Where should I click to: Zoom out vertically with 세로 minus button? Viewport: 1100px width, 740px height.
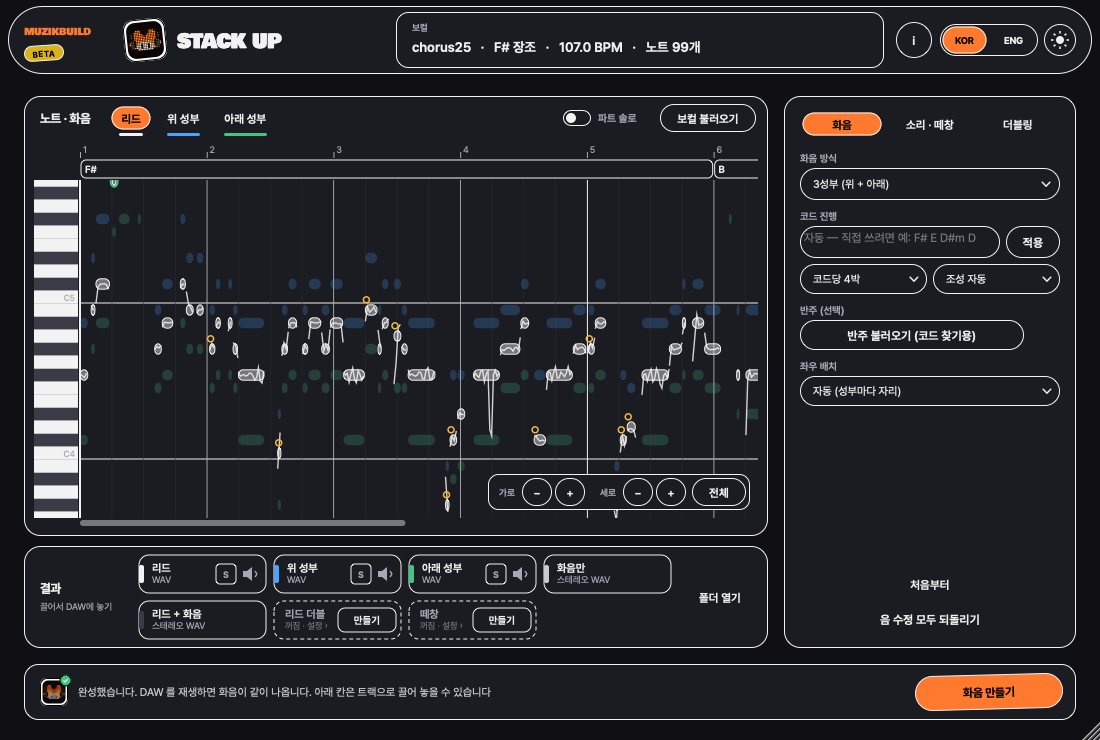point(638,492)
